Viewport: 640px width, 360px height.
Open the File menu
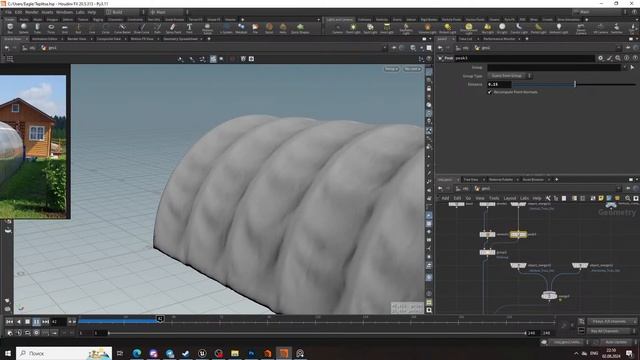(x=8, y=12)
